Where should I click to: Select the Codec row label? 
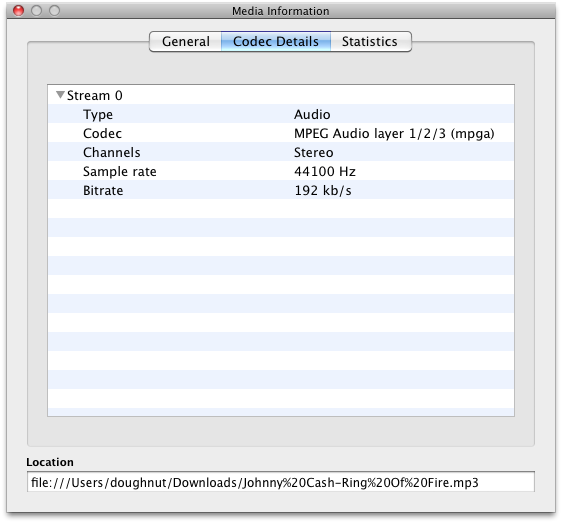(102, 133)
